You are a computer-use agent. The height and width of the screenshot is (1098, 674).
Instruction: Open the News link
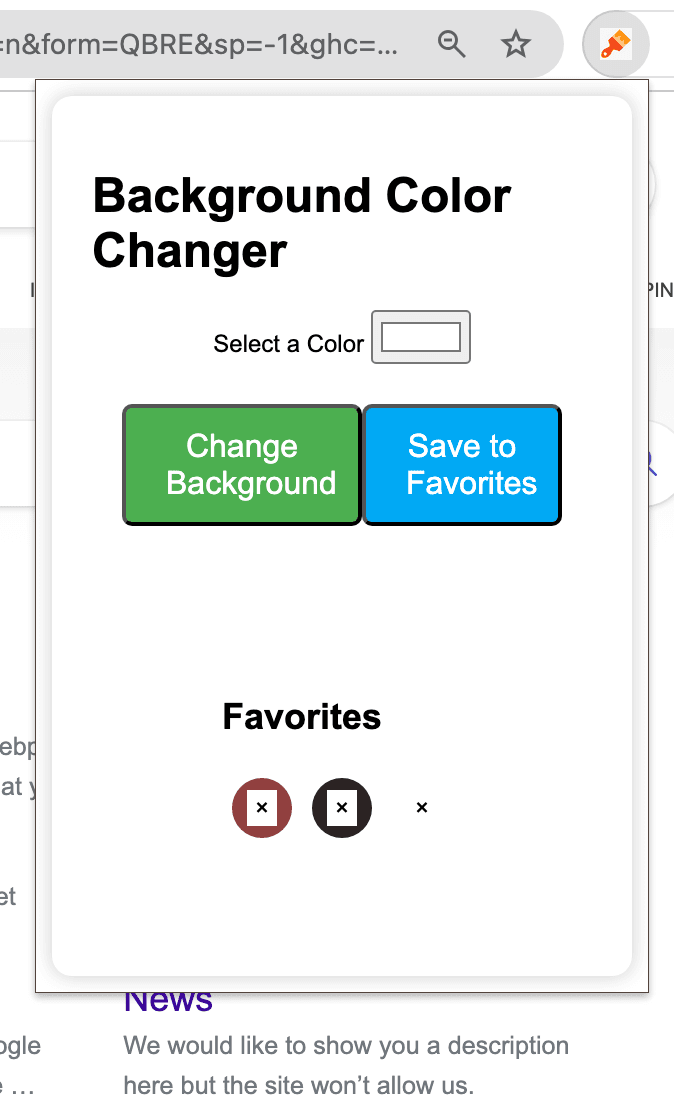coord(167,998)
